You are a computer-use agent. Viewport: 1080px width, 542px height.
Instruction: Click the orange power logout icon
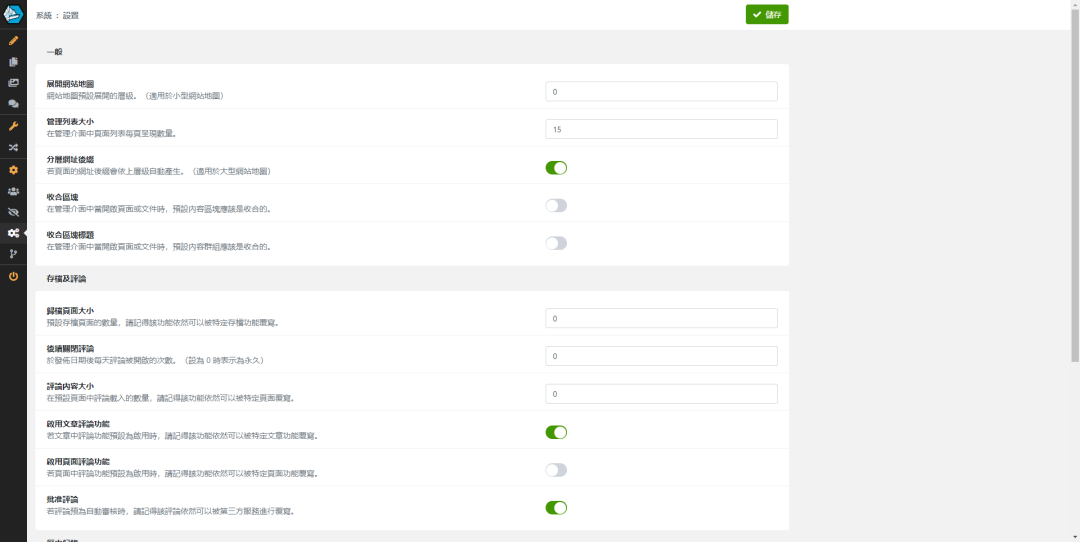[x=13, y=276]
